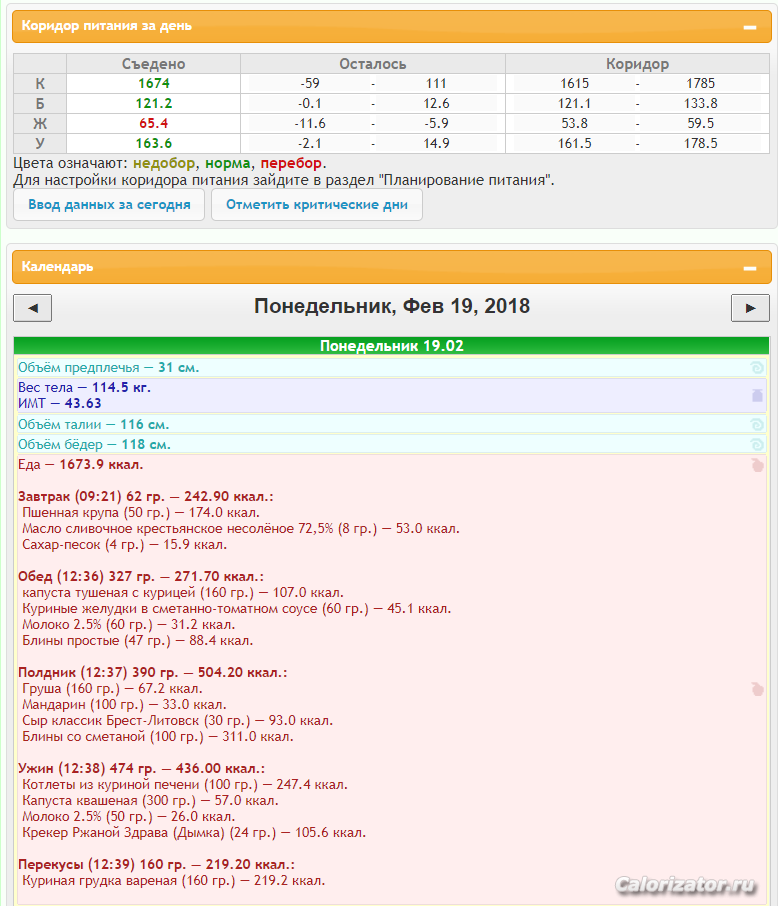Viewport: 778px width, 906px height.
Task: Click the Коридор column header
Action: click(638, 64)
